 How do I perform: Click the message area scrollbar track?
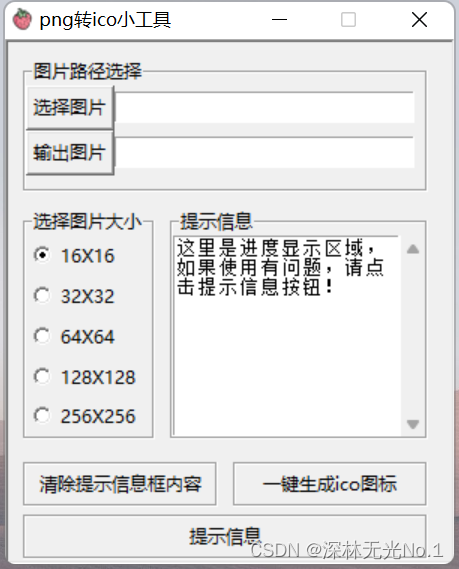pos(413,336)
